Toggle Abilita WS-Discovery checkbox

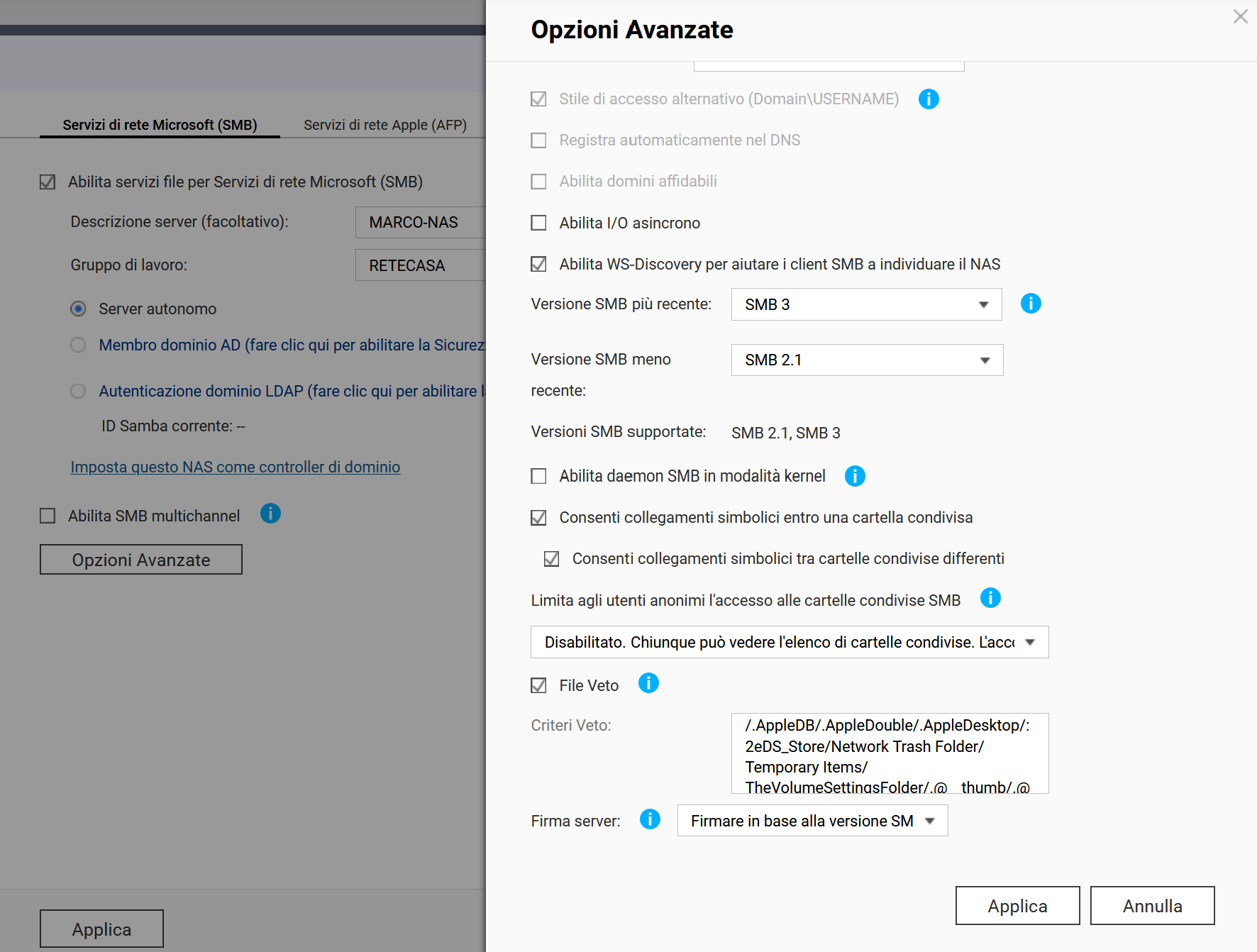[539, 265]
